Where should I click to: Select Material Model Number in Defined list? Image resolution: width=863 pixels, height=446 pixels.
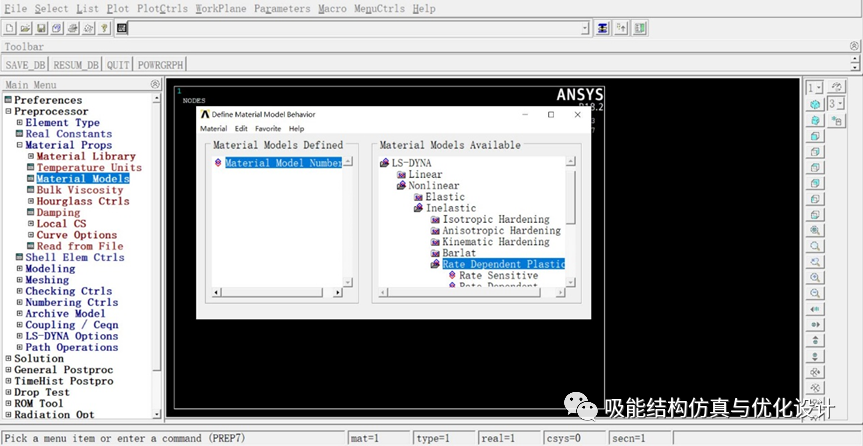click(x=283, y=163)
